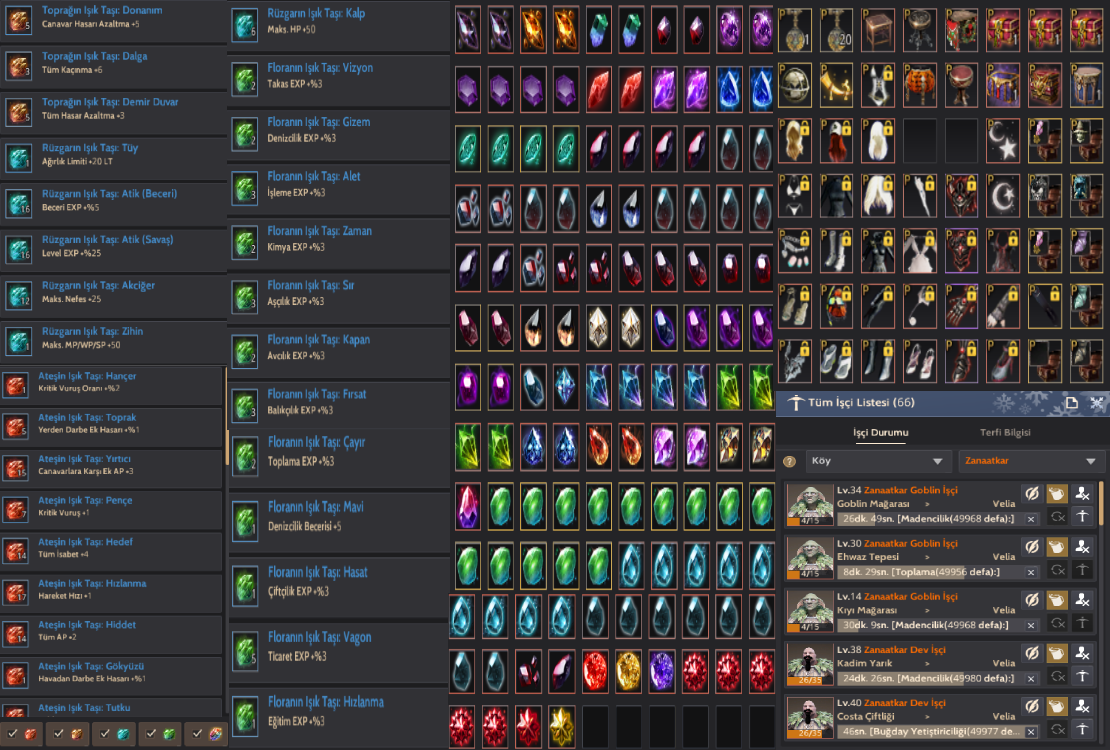Select the İşçi Durumu tab
1110x750 pixels.
[x=881, y=432]
